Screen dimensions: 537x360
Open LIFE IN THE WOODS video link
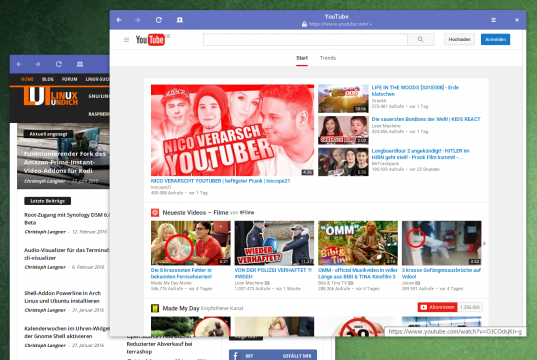[415, 91]
